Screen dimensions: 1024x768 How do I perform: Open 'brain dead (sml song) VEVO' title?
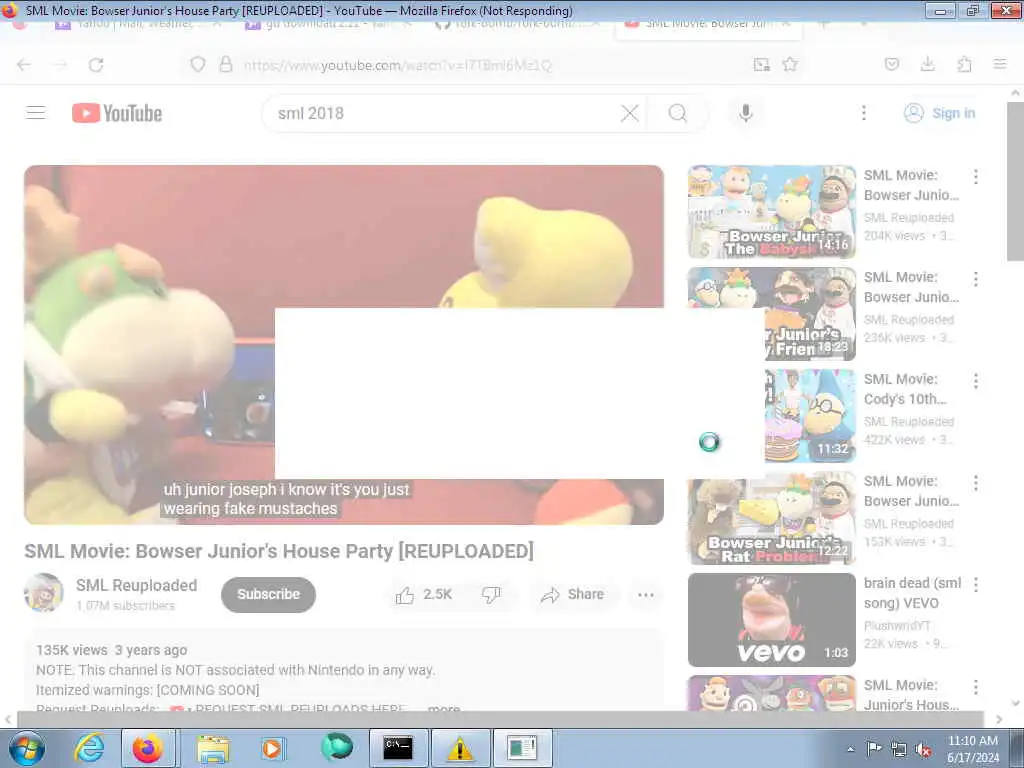pyautogui.click(x=912, y=593)
